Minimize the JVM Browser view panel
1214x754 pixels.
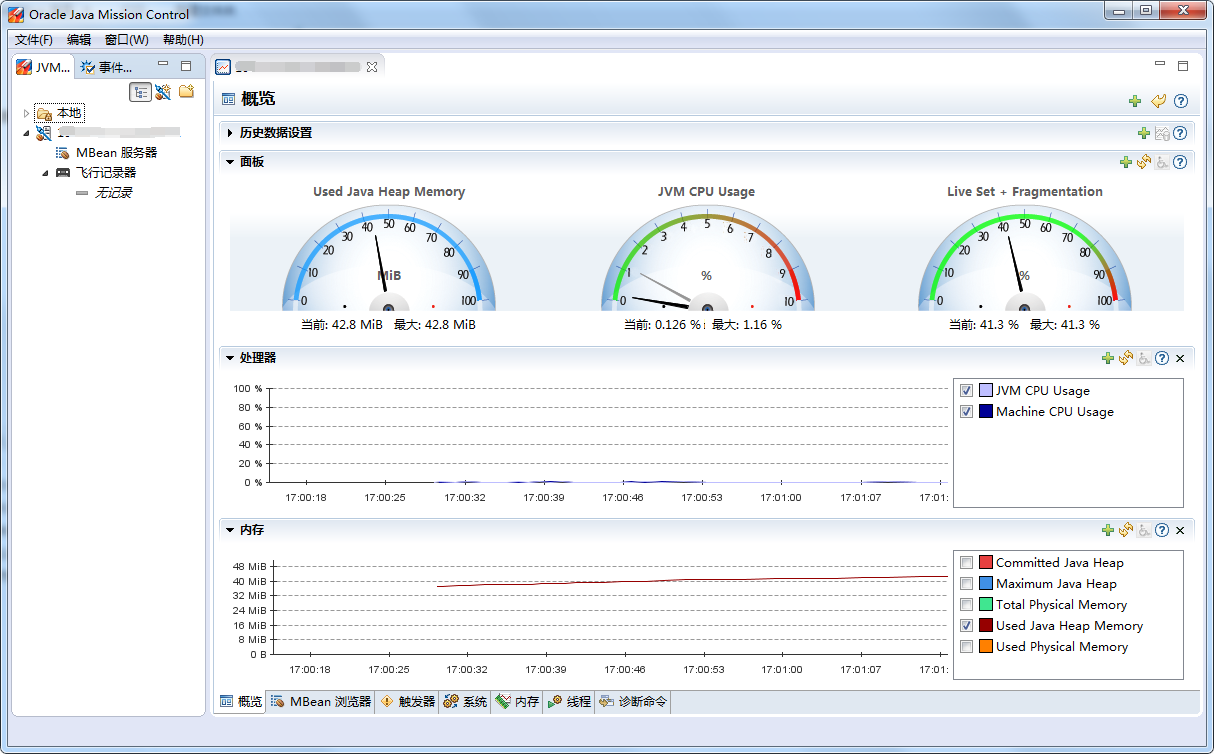pos(164,65)
